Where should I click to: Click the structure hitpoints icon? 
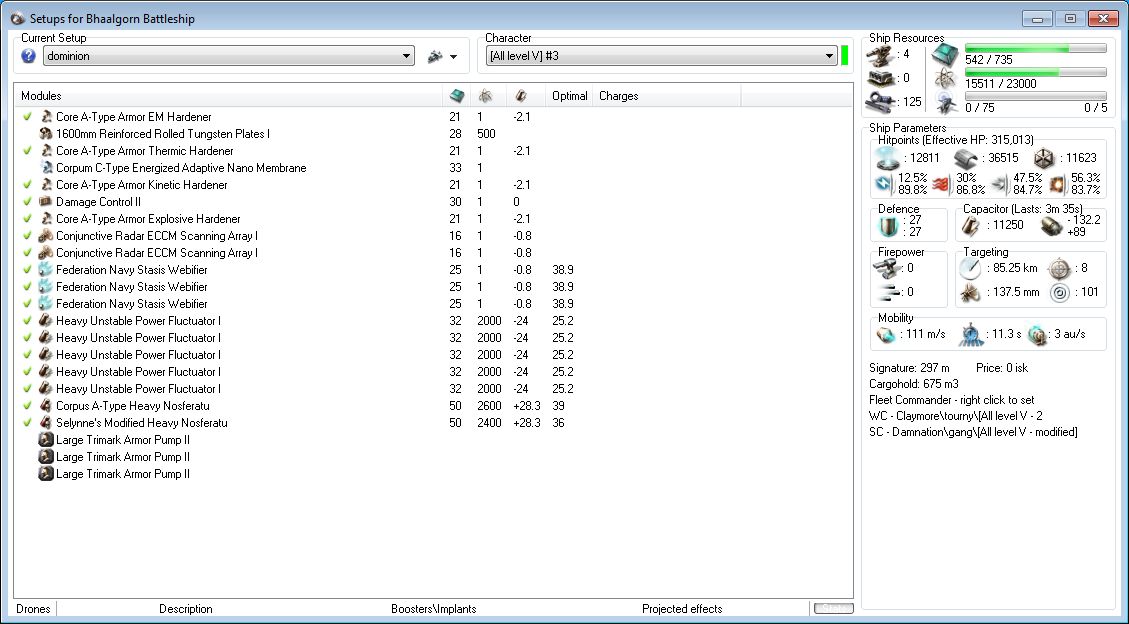1044,158
